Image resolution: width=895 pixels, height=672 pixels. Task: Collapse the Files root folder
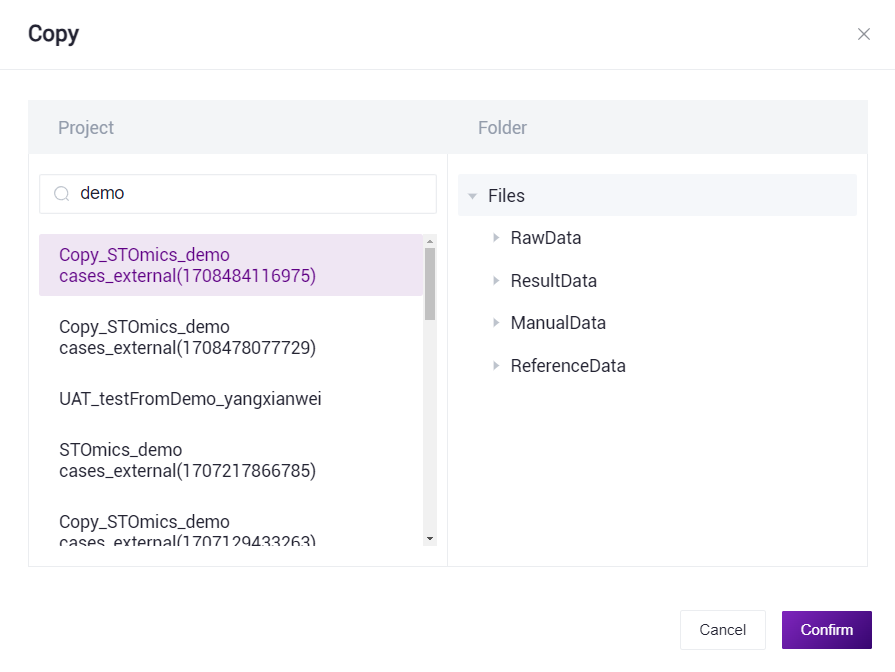(x=473, y=196)
